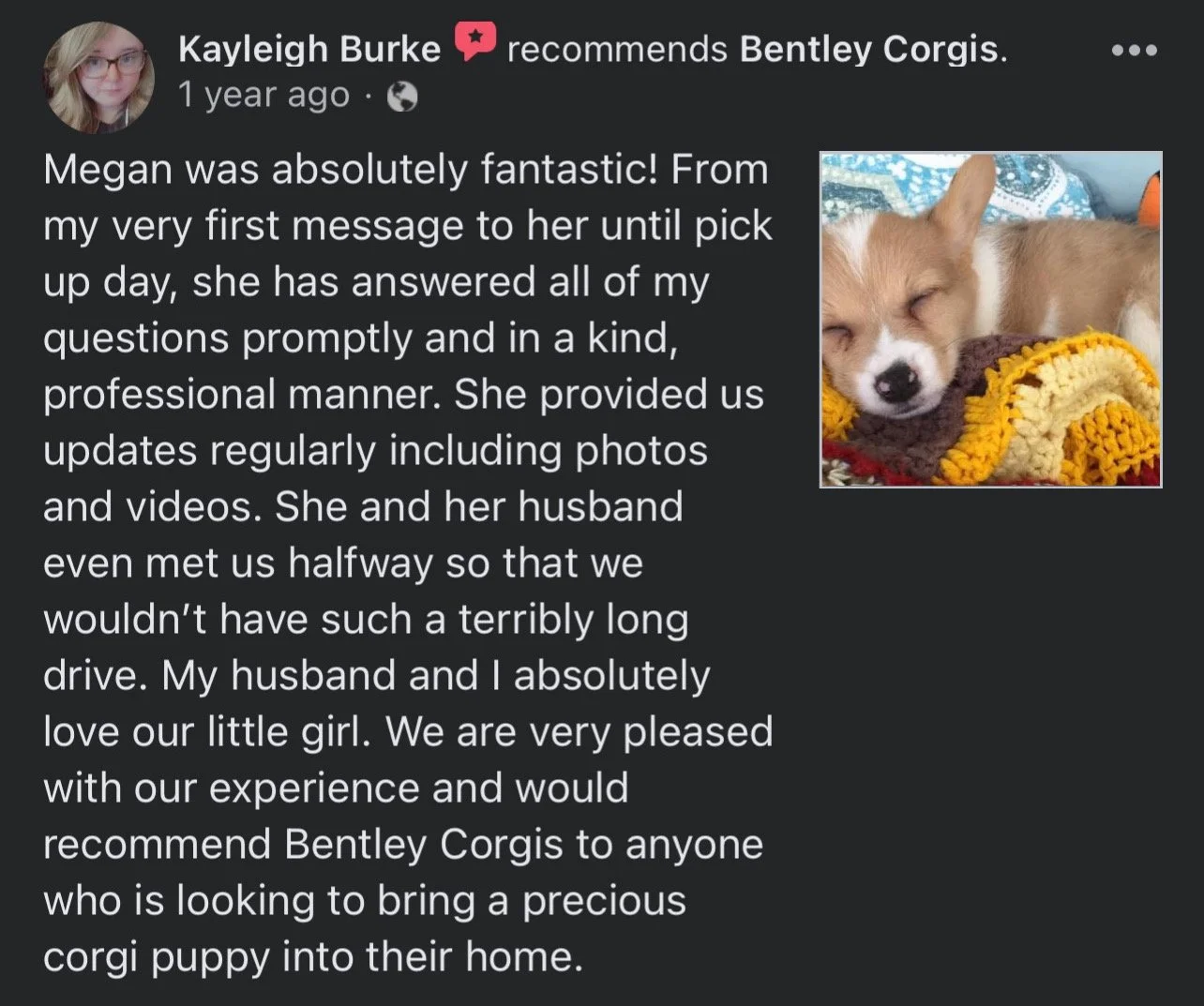Click the red recommendation star badge

tap(475, 41)
